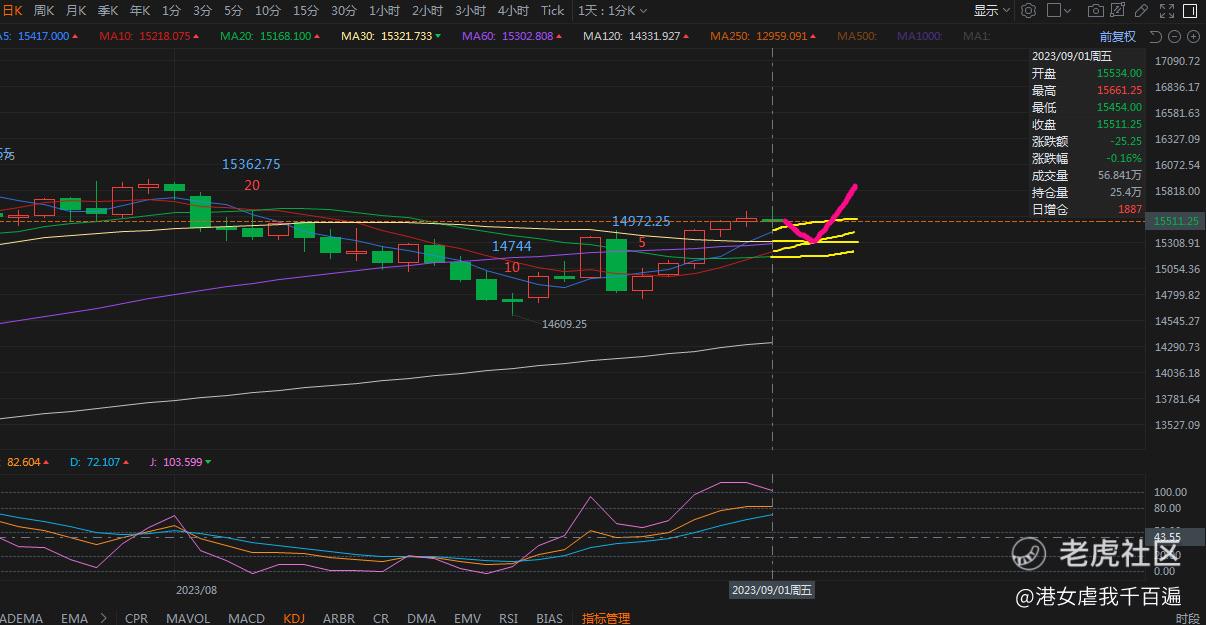Click the KDJ J value 103.599
This screenshot has height=625, width=1206.
(181, 462)
